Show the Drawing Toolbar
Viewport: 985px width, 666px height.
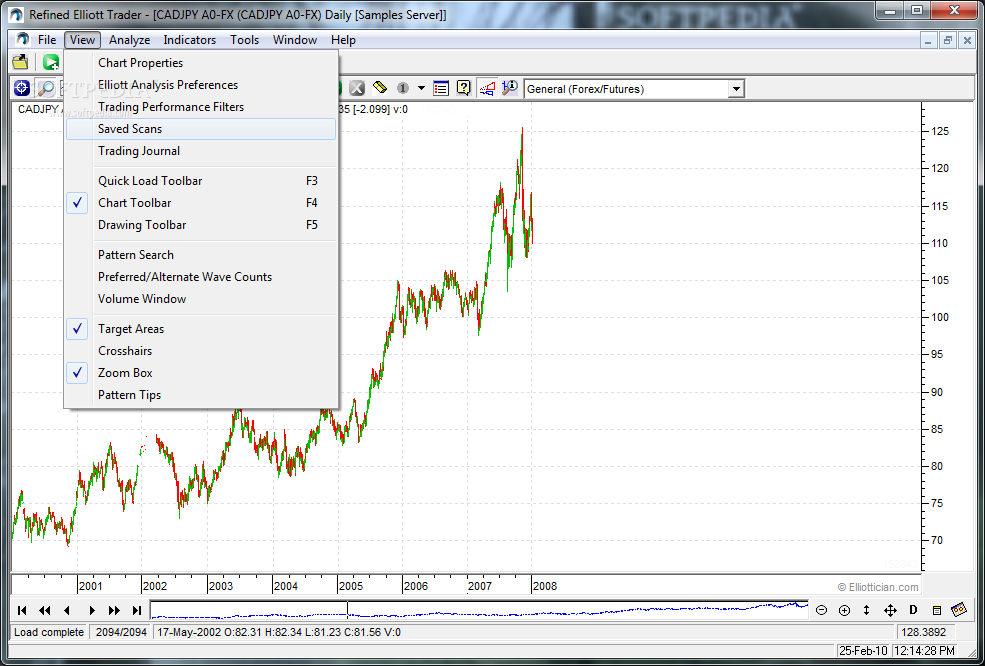pyautogui.click(x=201, y=225)
